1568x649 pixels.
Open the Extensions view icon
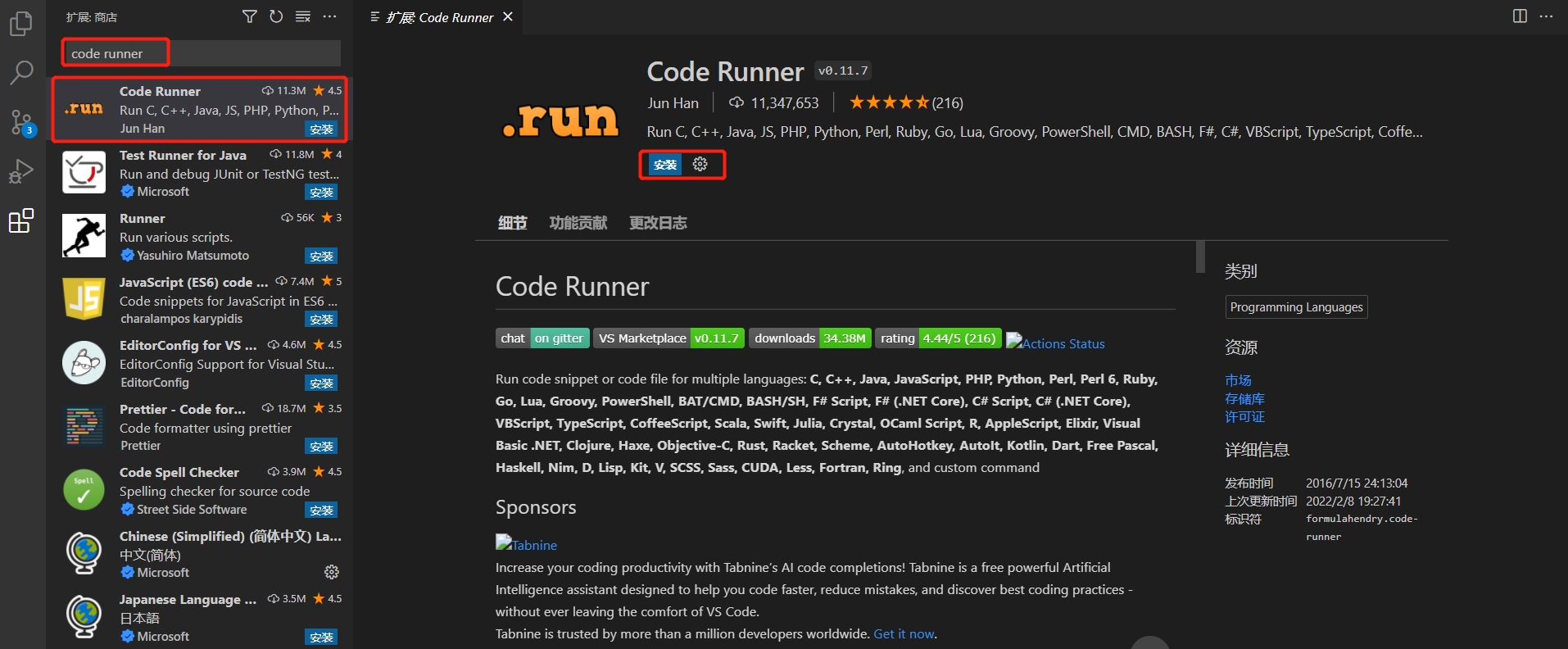(x=21, y=221)
